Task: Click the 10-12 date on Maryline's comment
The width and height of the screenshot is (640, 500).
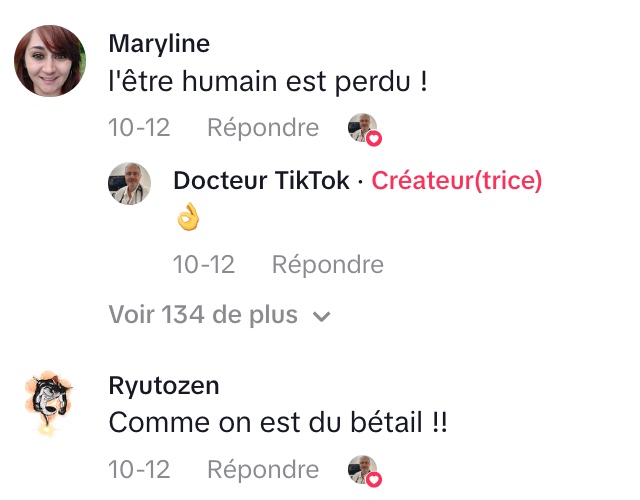Action: coord(139,128)
